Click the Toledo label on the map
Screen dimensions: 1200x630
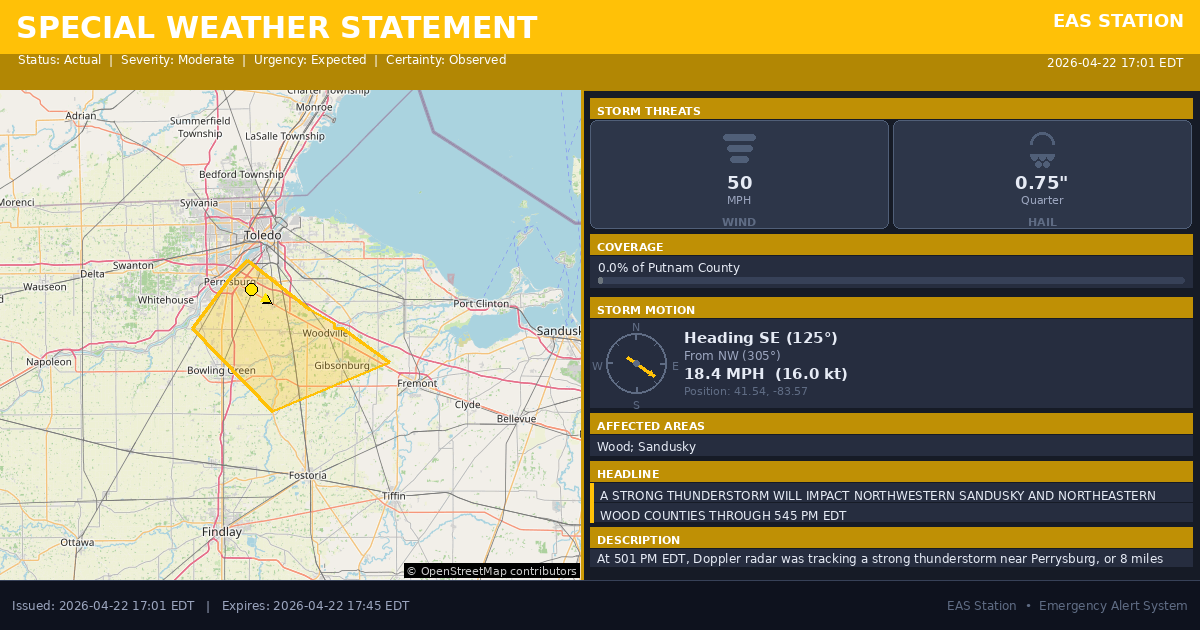pyautogui.click(x=263, y=236)
